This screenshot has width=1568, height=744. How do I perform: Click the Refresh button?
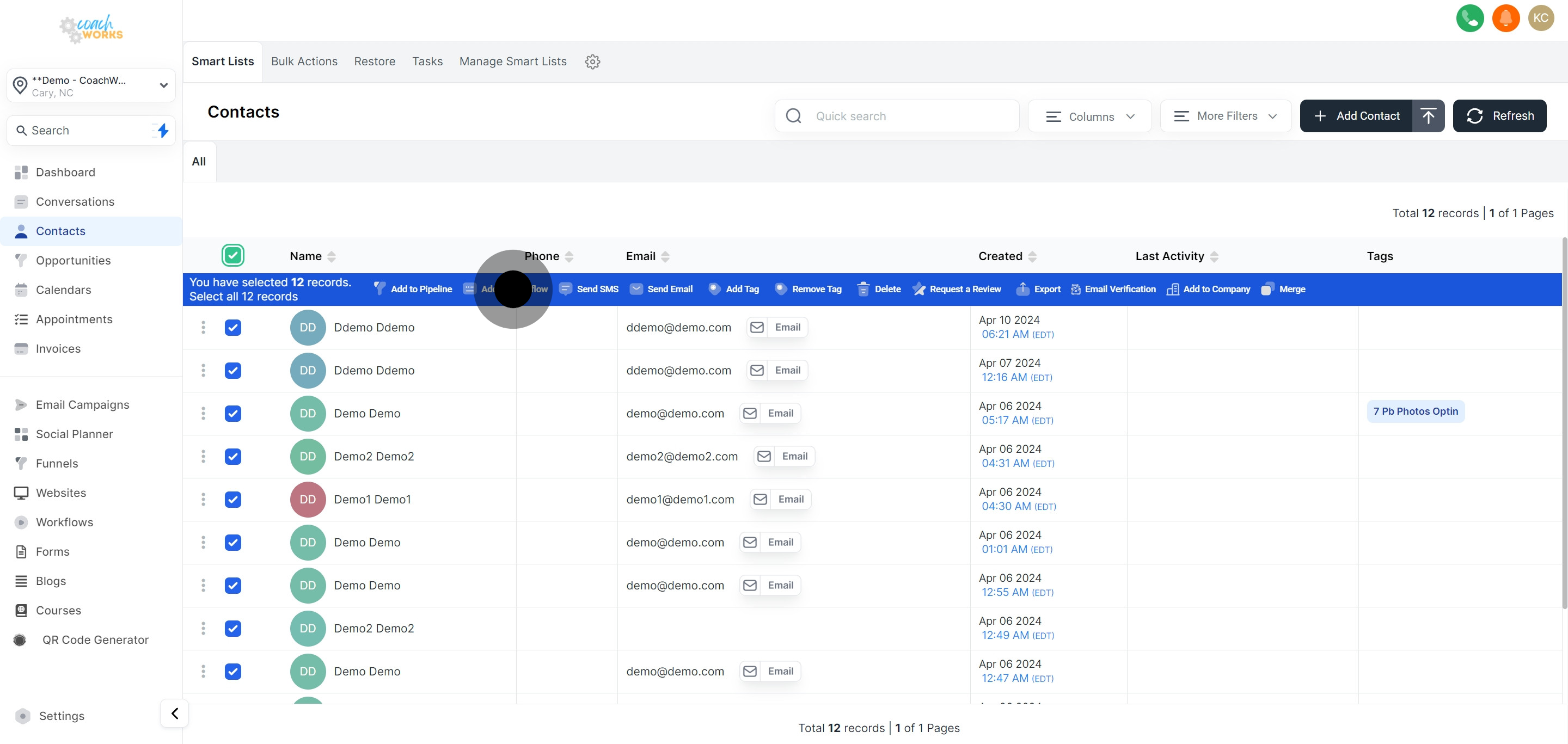click(x=1499, y=115)
